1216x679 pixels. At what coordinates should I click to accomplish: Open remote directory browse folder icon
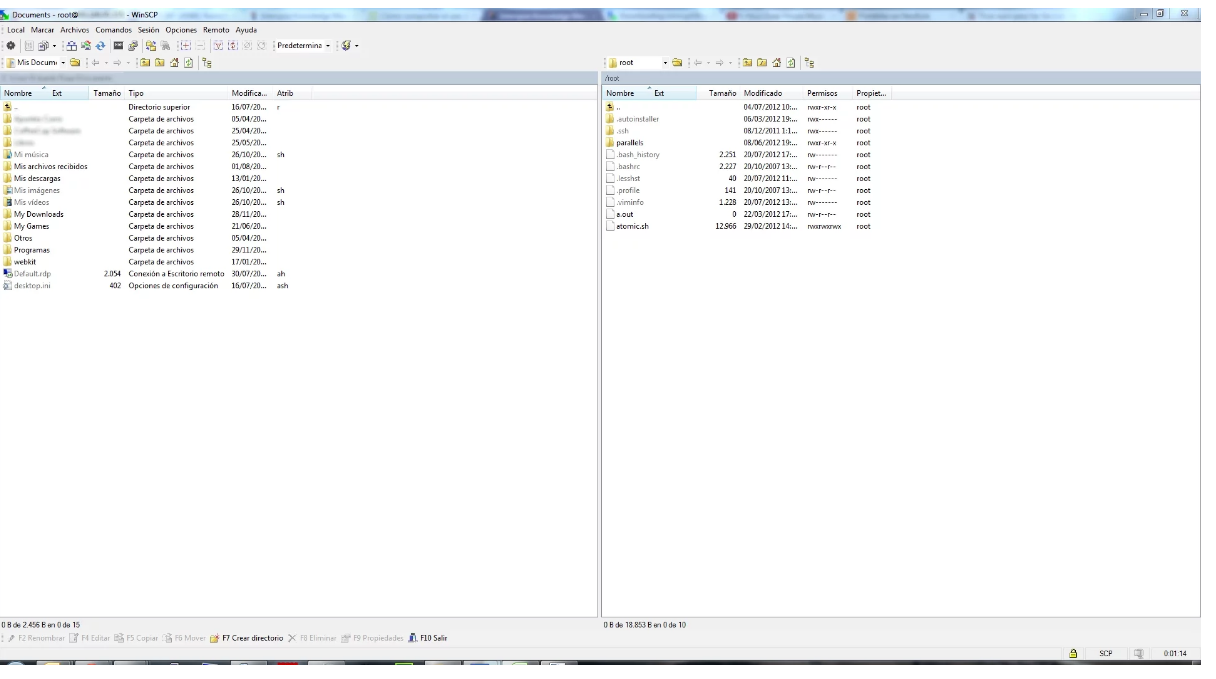pos(677,62)
